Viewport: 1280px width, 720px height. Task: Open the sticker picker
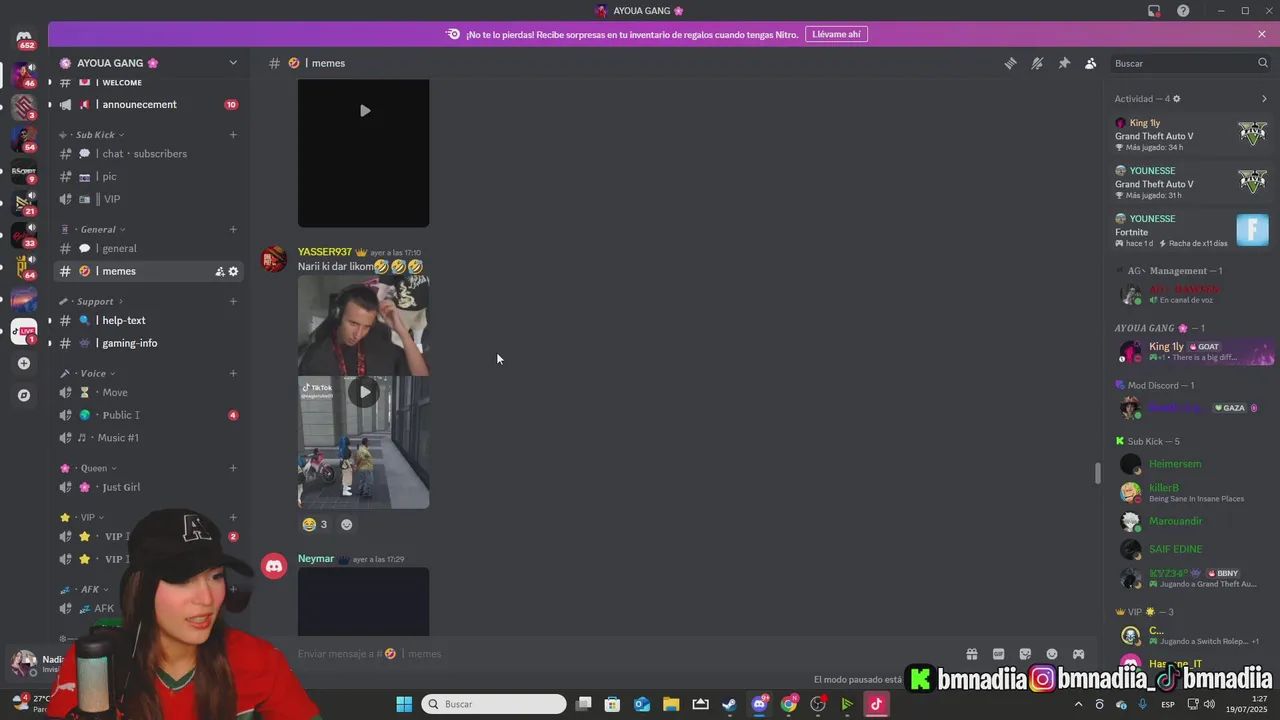(x=1025, y=654)
